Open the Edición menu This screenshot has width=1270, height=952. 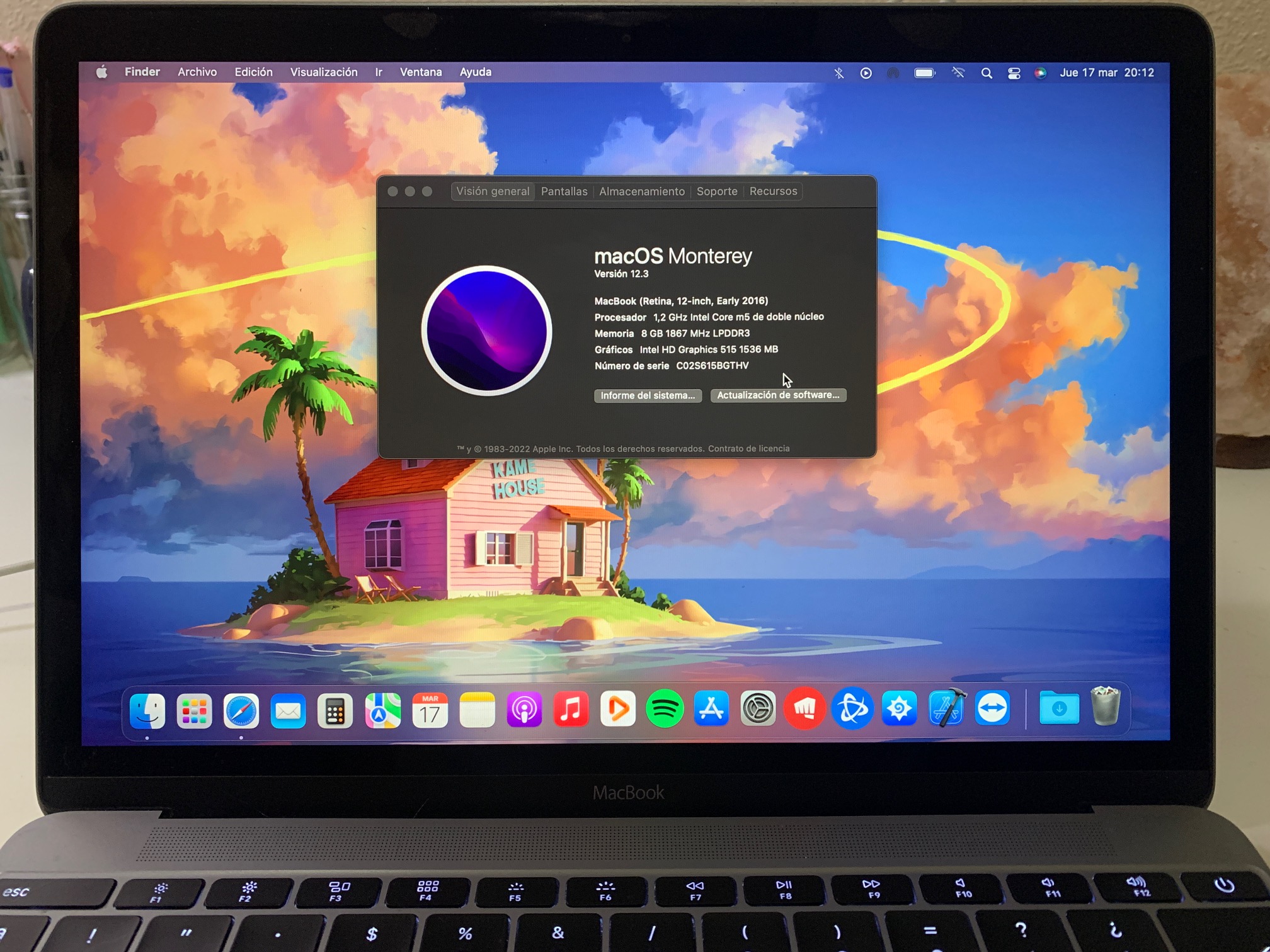253,72
